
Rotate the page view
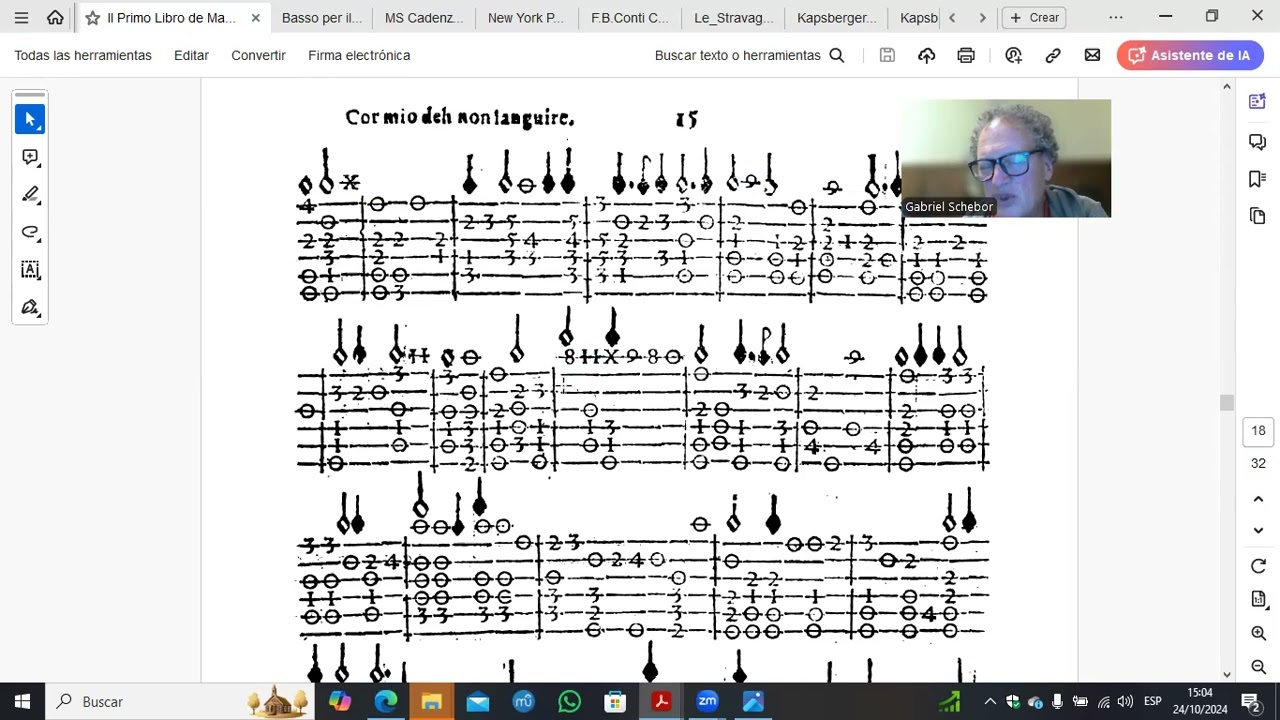point(1258,566)
